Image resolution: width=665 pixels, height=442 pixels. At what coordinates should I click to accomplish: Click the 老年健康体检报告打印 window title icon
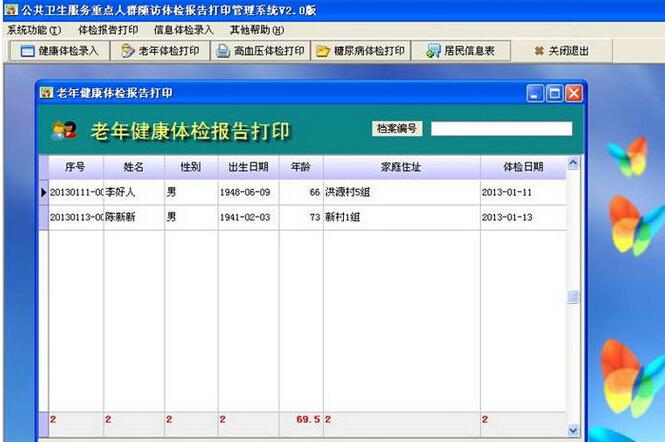(x=46, y=92)
